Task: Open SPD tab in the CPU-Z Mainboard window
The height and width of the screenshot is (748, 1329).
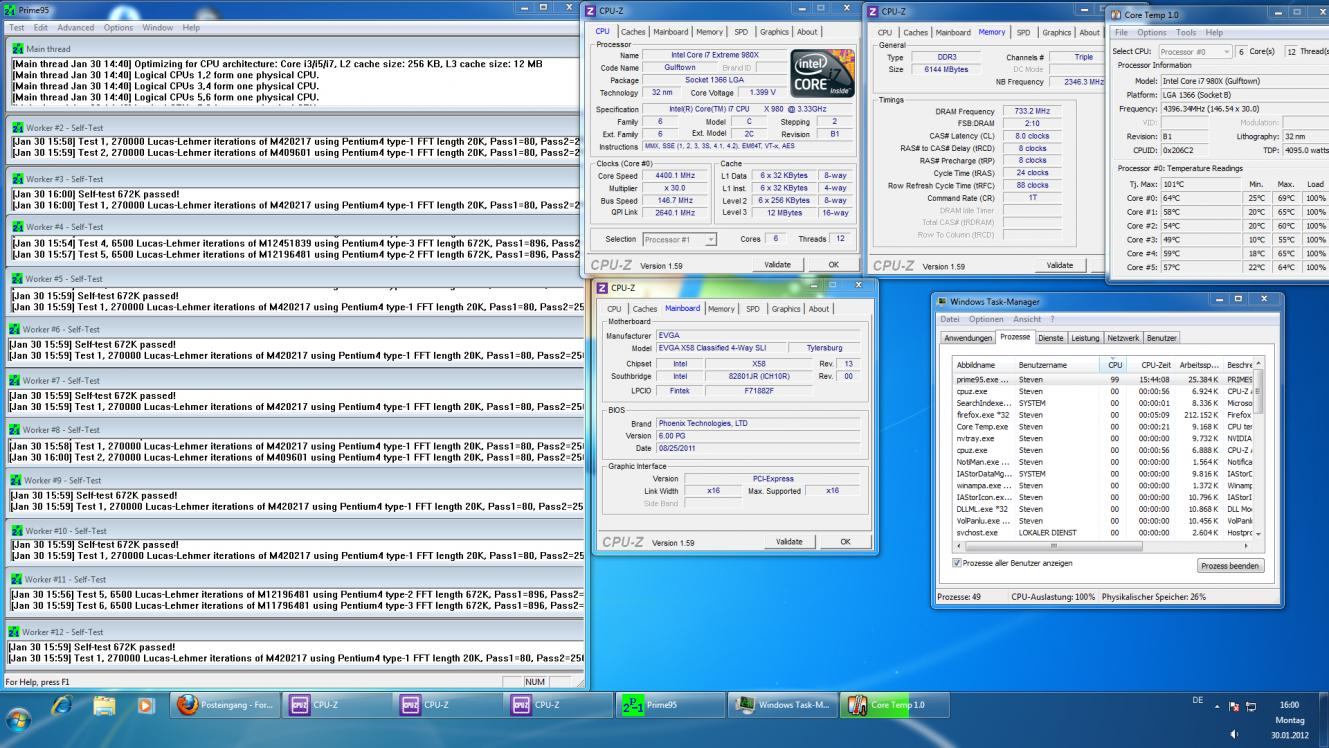Action: [x=752, y=309]
